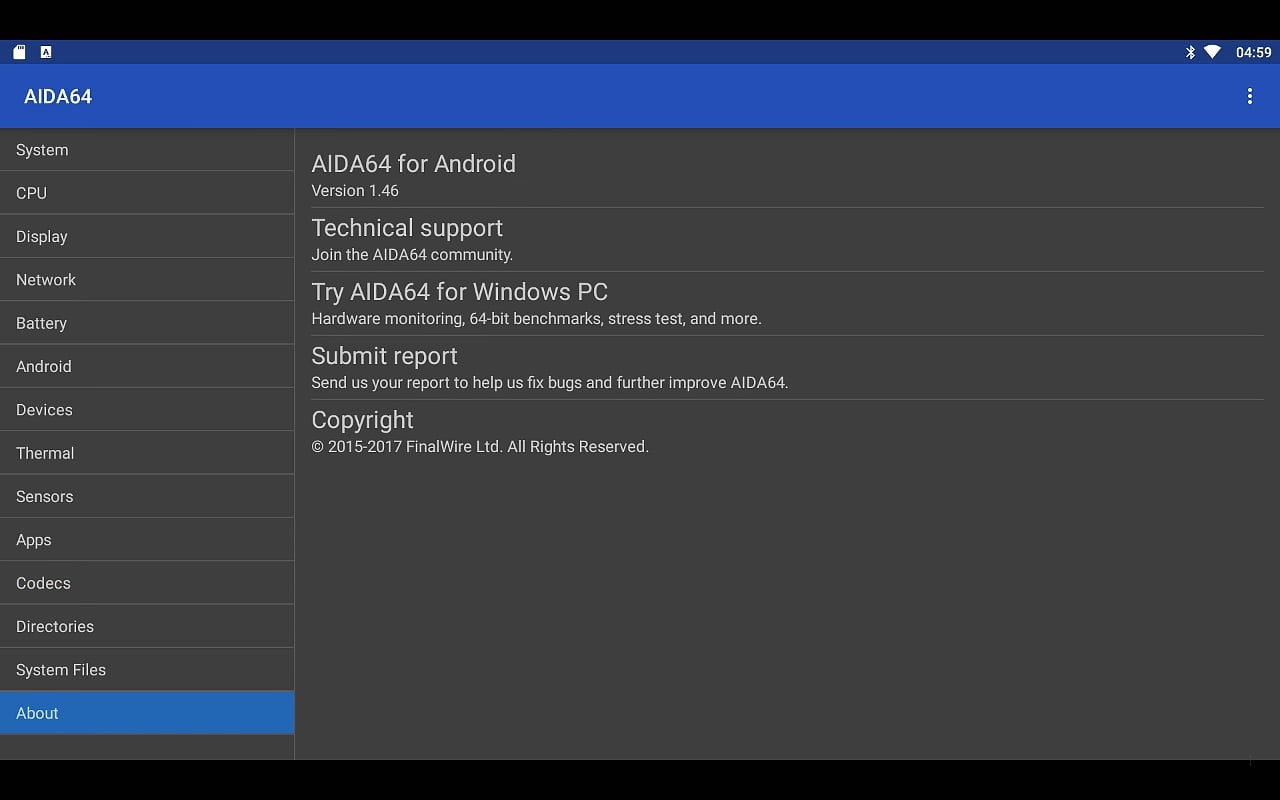Show installed Apps section
Viewport: 1280px width, 800px height.
point(147,540)
